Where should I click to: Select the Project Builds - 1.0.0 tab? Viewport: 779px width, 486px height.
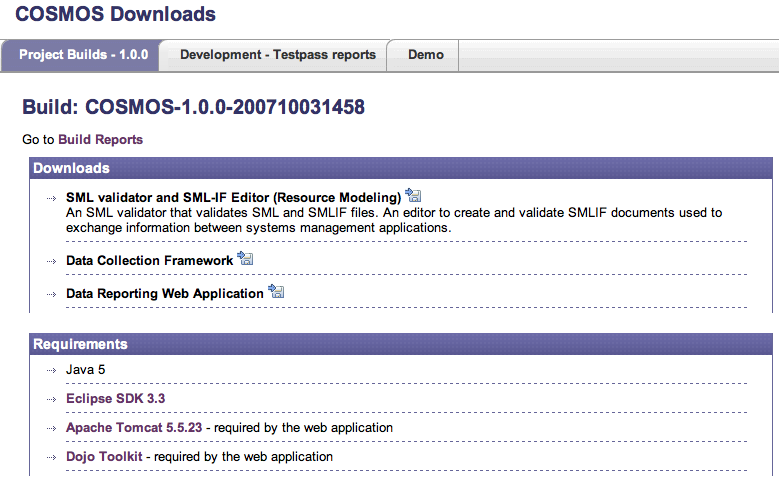pos(81,55)
